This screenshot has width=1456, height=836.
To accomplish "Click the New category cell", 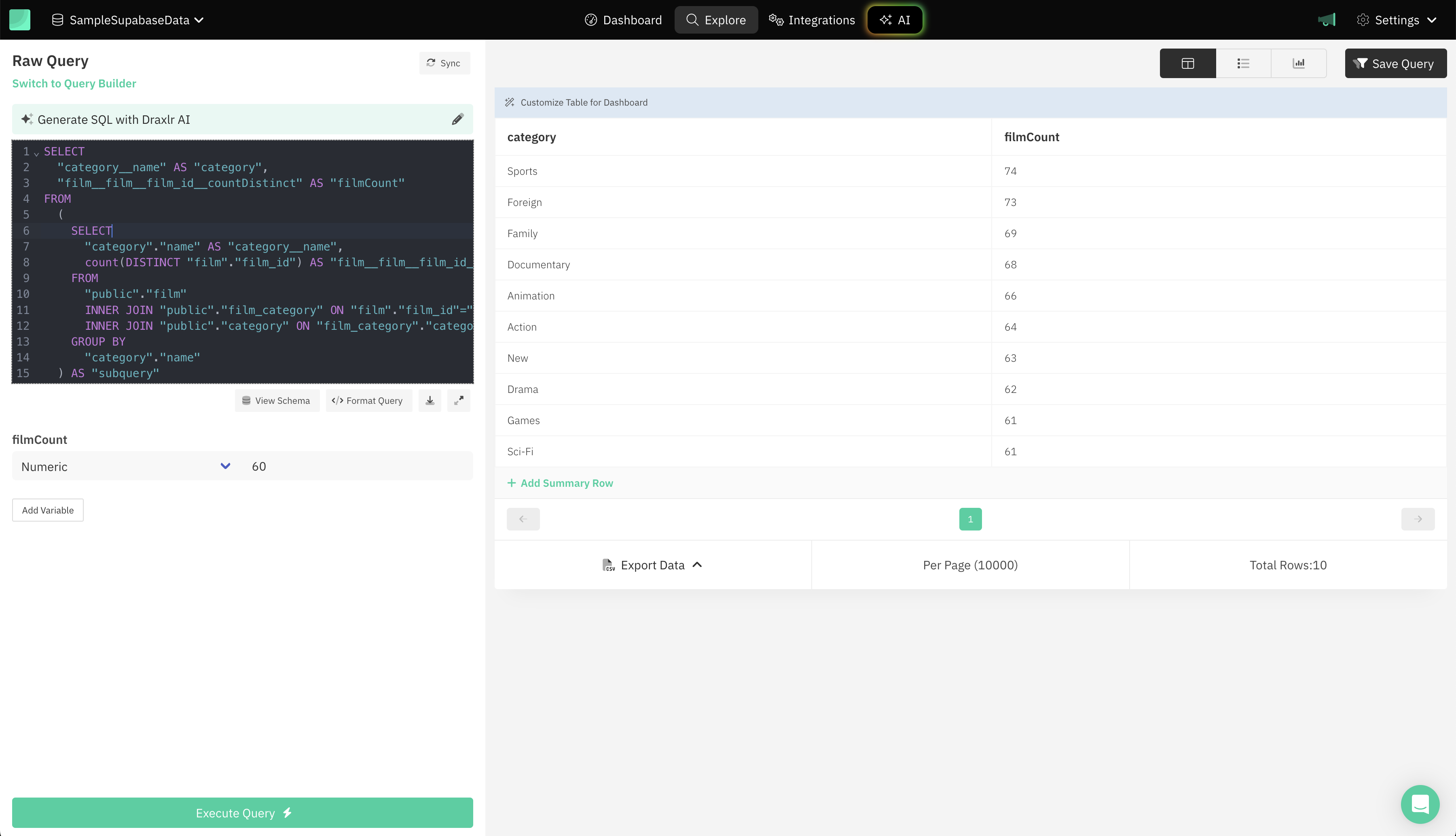I will tap(743, 358).
